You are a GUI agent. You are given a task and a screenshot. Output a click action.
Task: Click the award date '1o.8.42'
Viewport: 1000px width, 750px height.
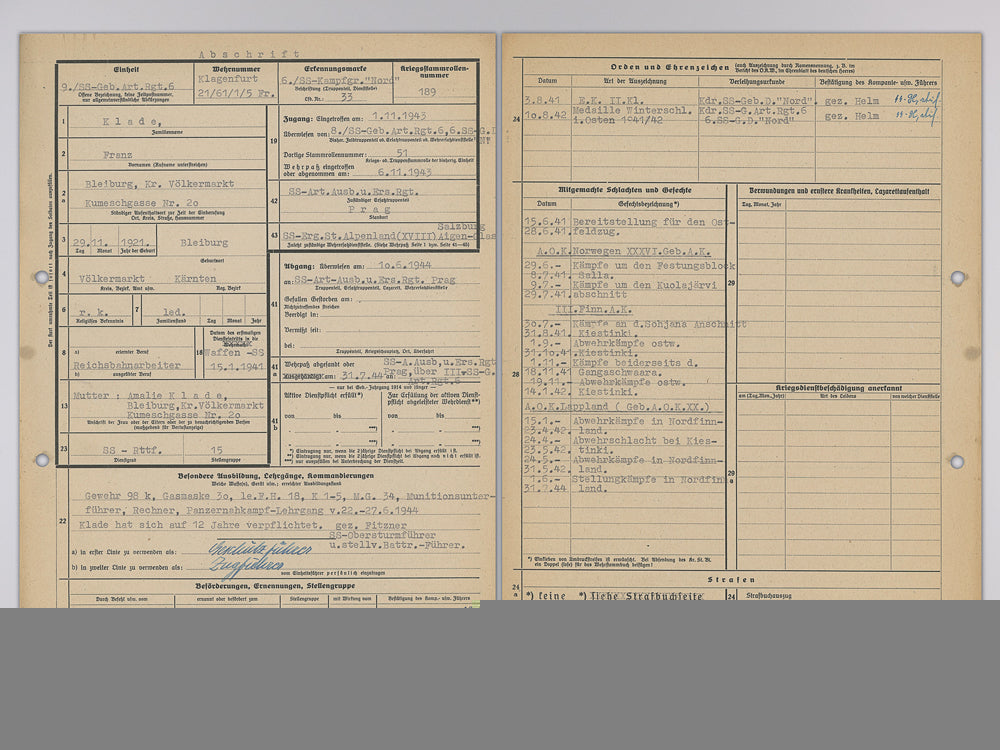point(546,115)
